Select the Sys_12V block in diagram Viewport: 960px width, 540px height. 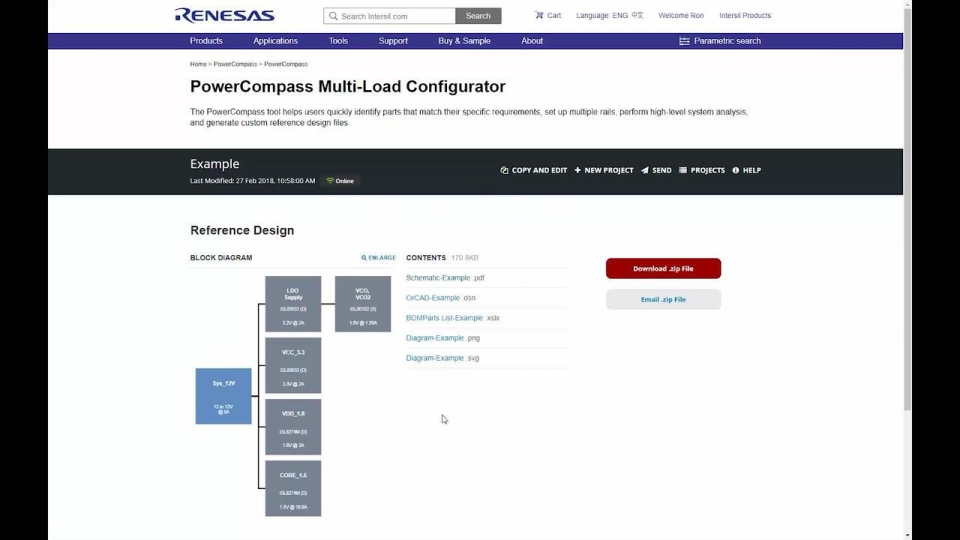click(x=223, y=396)
